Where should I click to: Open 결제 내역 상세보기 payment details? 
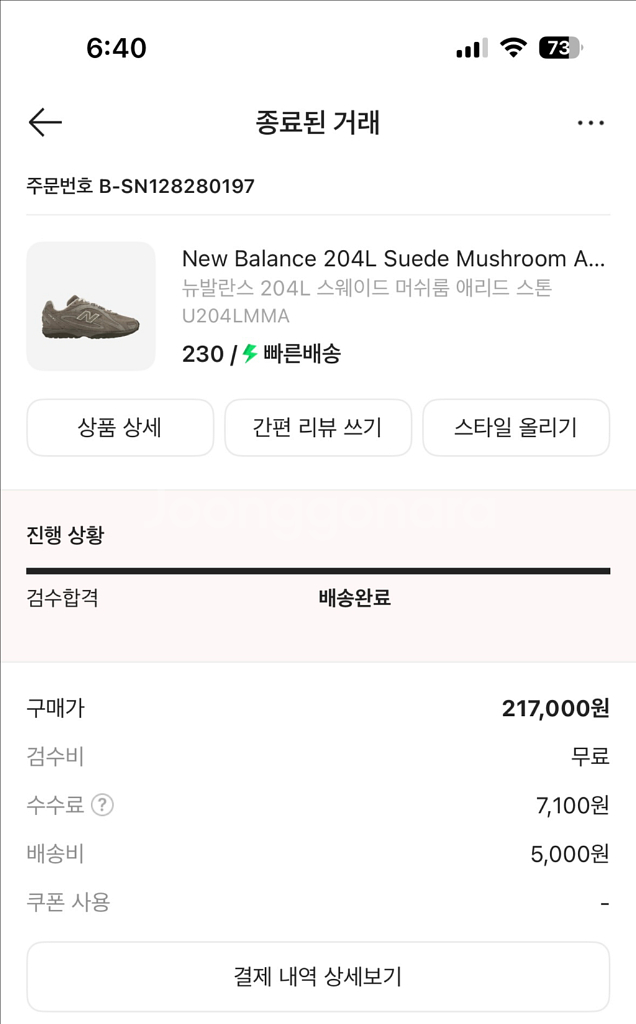318,976
